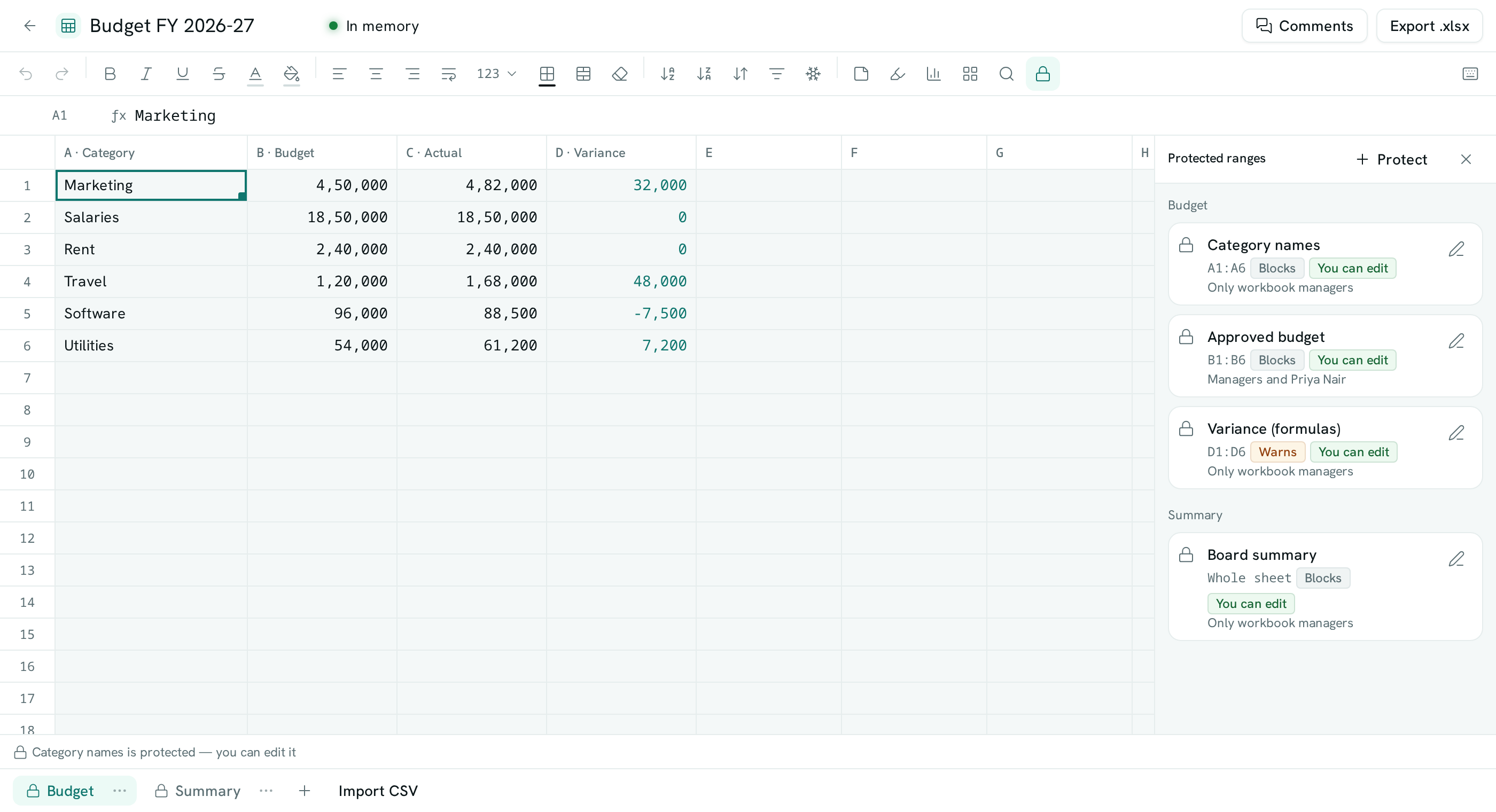Edit the Category names protected range

(1456, 249)
